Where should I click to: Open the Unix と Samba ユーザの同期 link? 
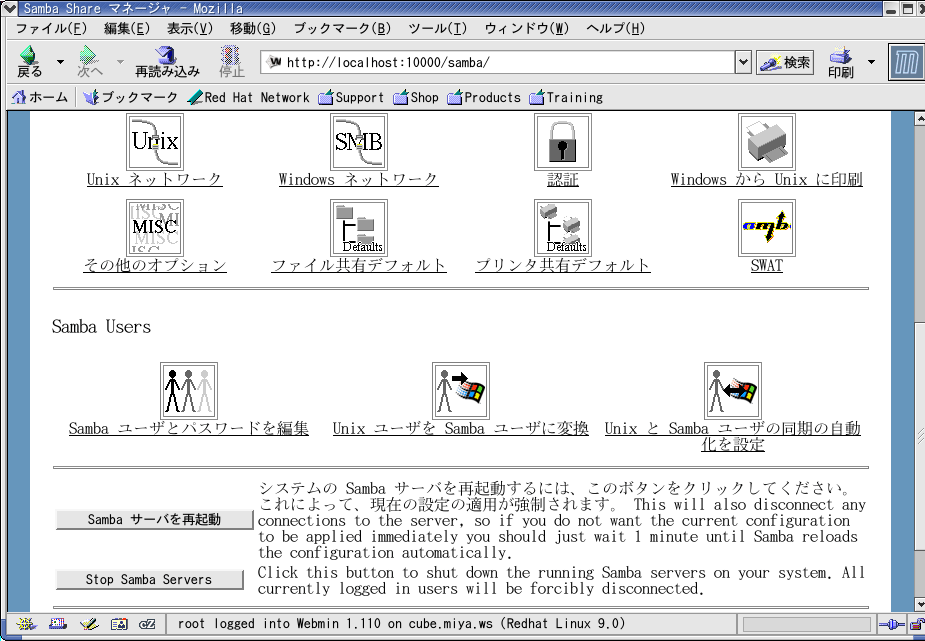[733, 436]
